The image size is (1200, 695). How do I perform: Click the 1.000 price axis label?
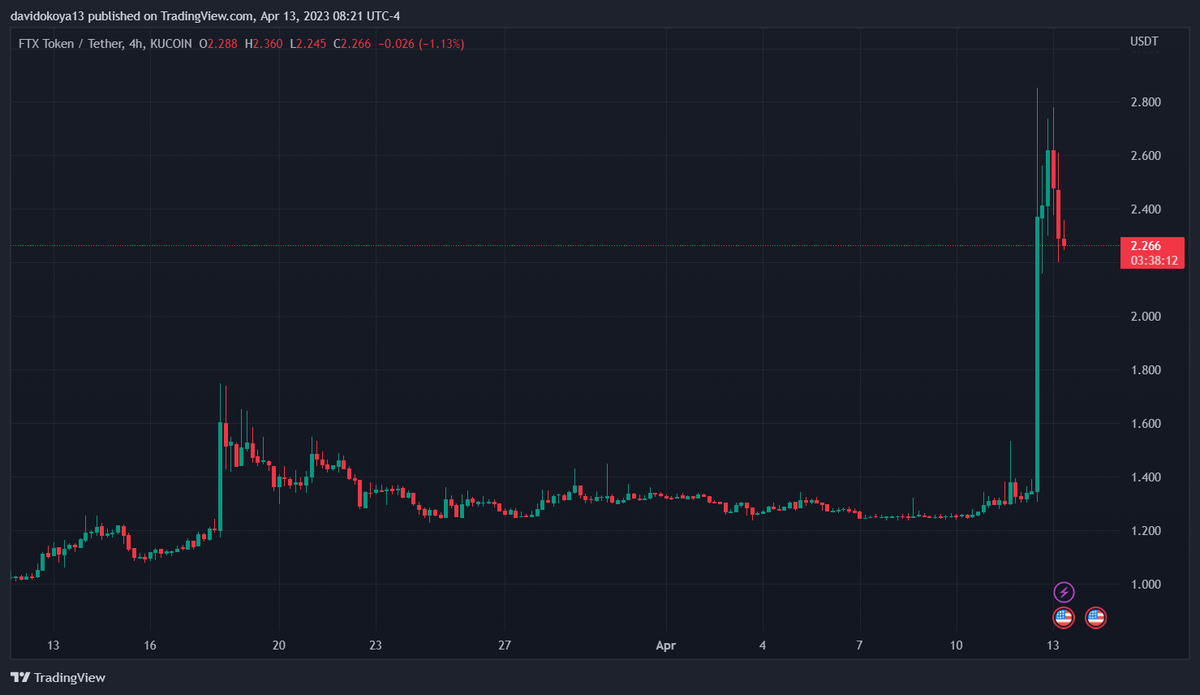tap(1145, 585)
